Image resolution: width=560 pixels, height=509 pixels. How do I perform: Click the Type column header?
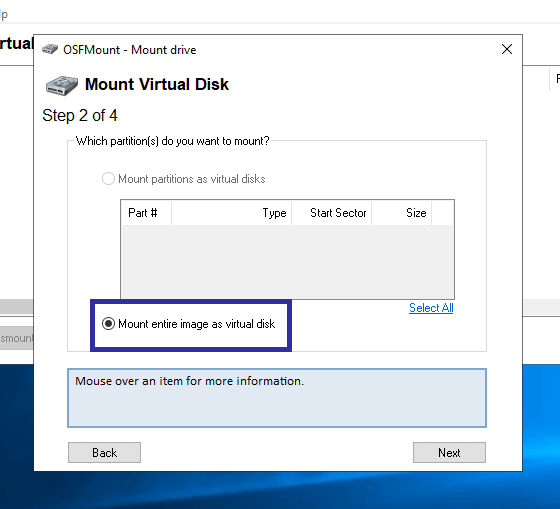pos(231,213)
